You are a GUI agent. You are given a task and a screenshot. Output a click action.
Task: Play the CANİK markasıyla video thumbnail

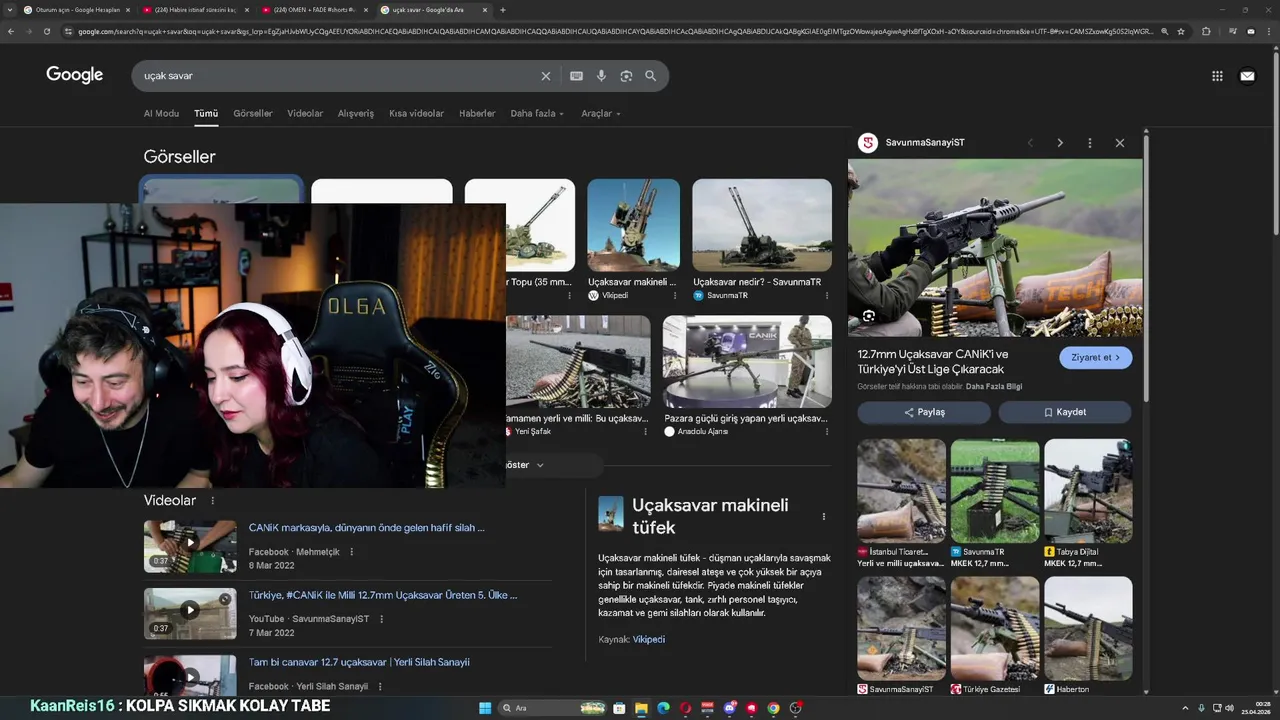click(x=190, y=546)
